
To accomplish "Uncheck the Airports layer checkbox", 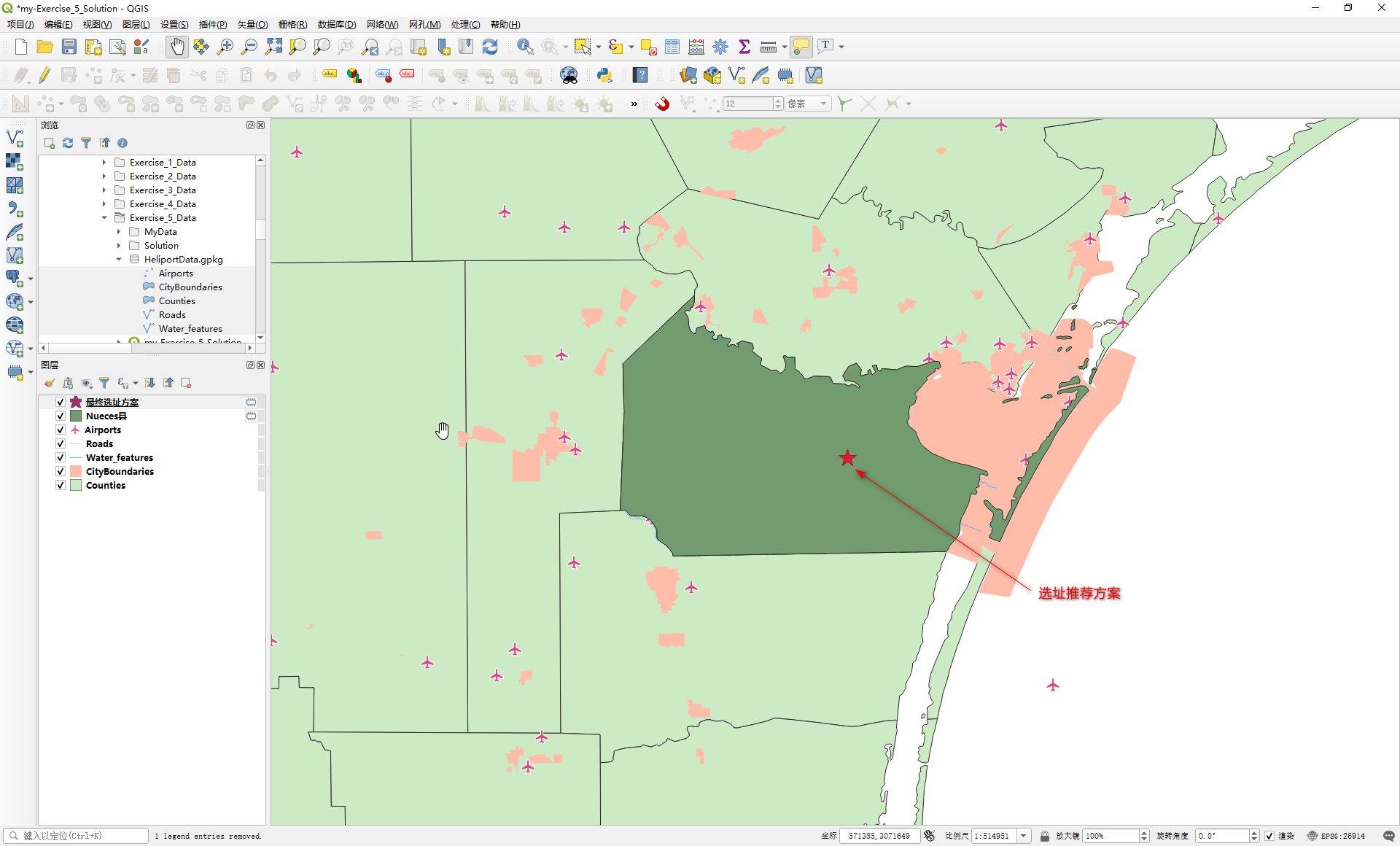I will (61, 430).
